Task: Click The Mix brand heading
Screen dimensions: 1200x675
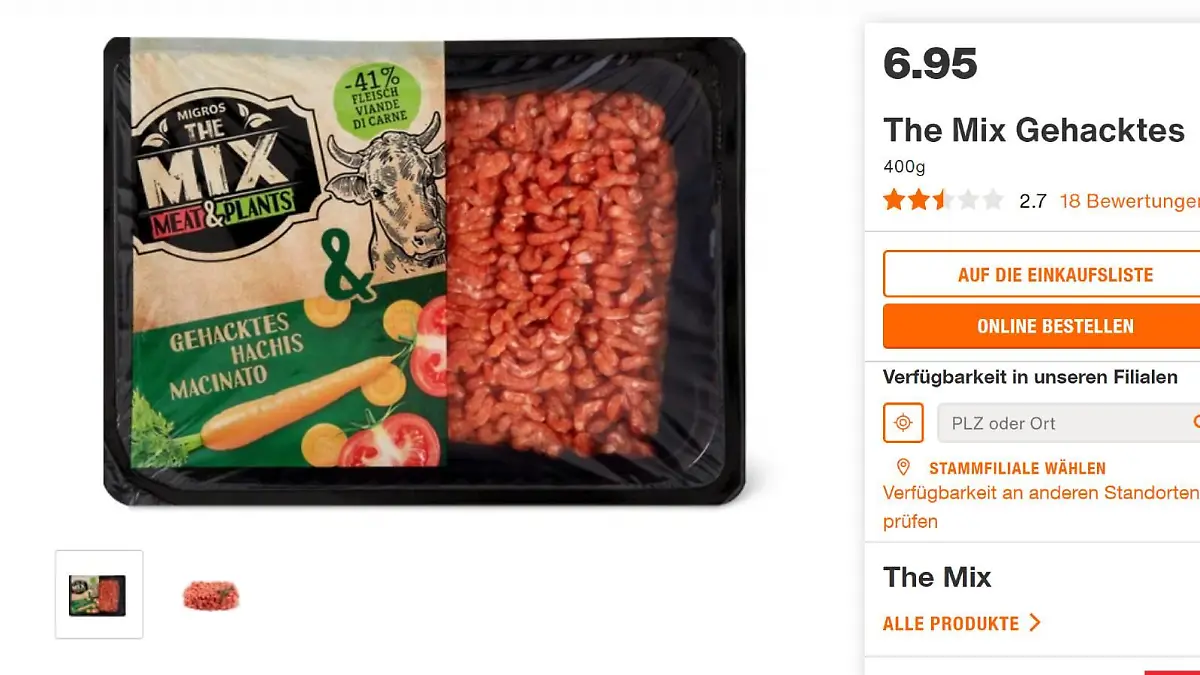Action: [x=937, y=577]
